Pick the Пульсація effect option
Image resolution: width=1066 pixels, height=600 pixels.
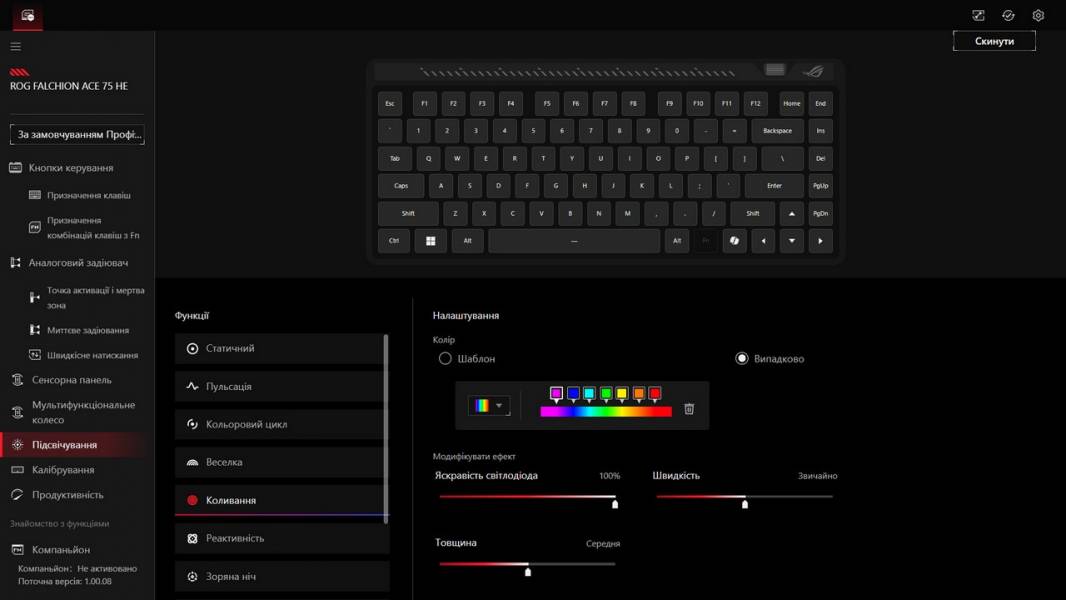[x=279, y=387]
